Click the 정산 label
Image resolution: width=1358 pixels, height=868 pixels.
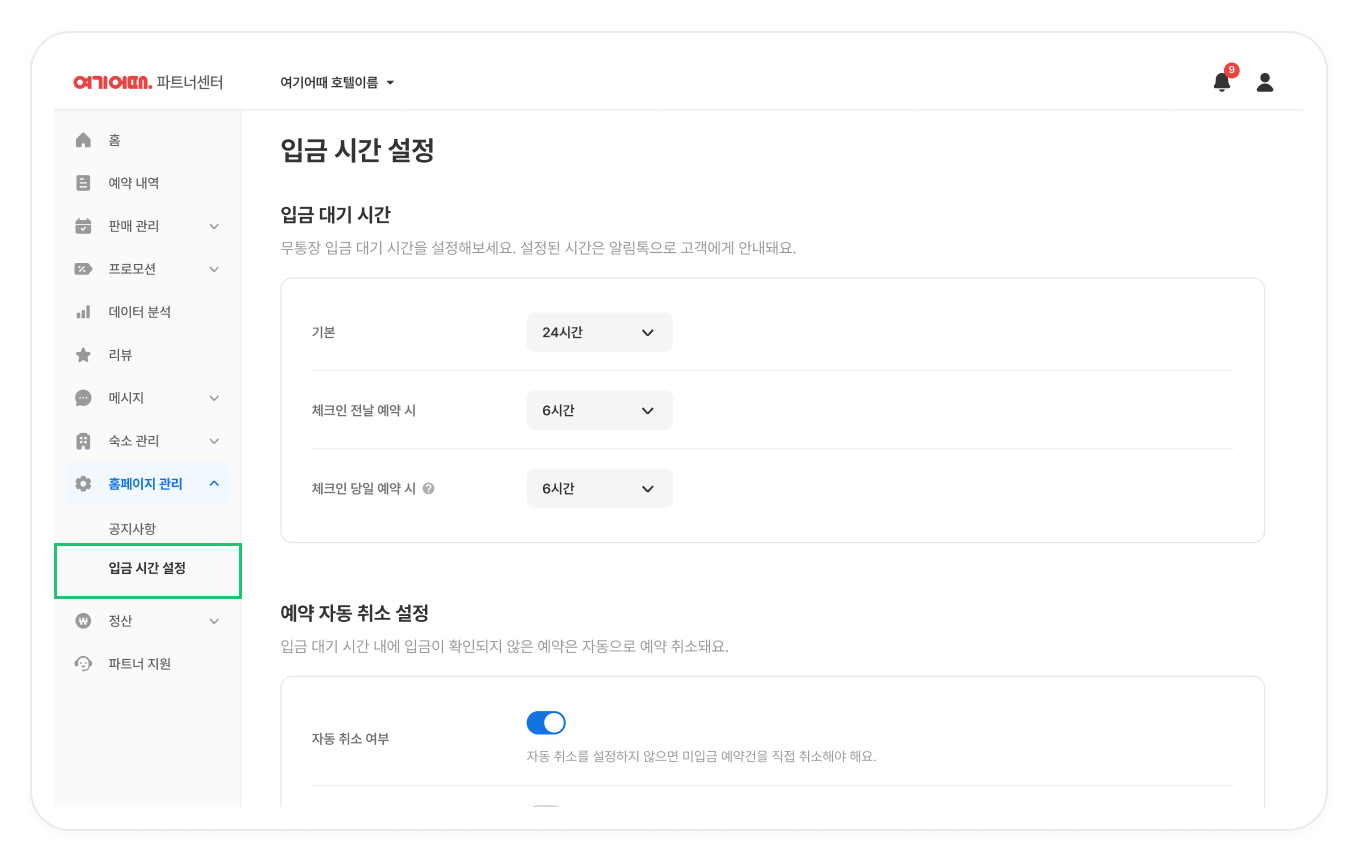120,621
